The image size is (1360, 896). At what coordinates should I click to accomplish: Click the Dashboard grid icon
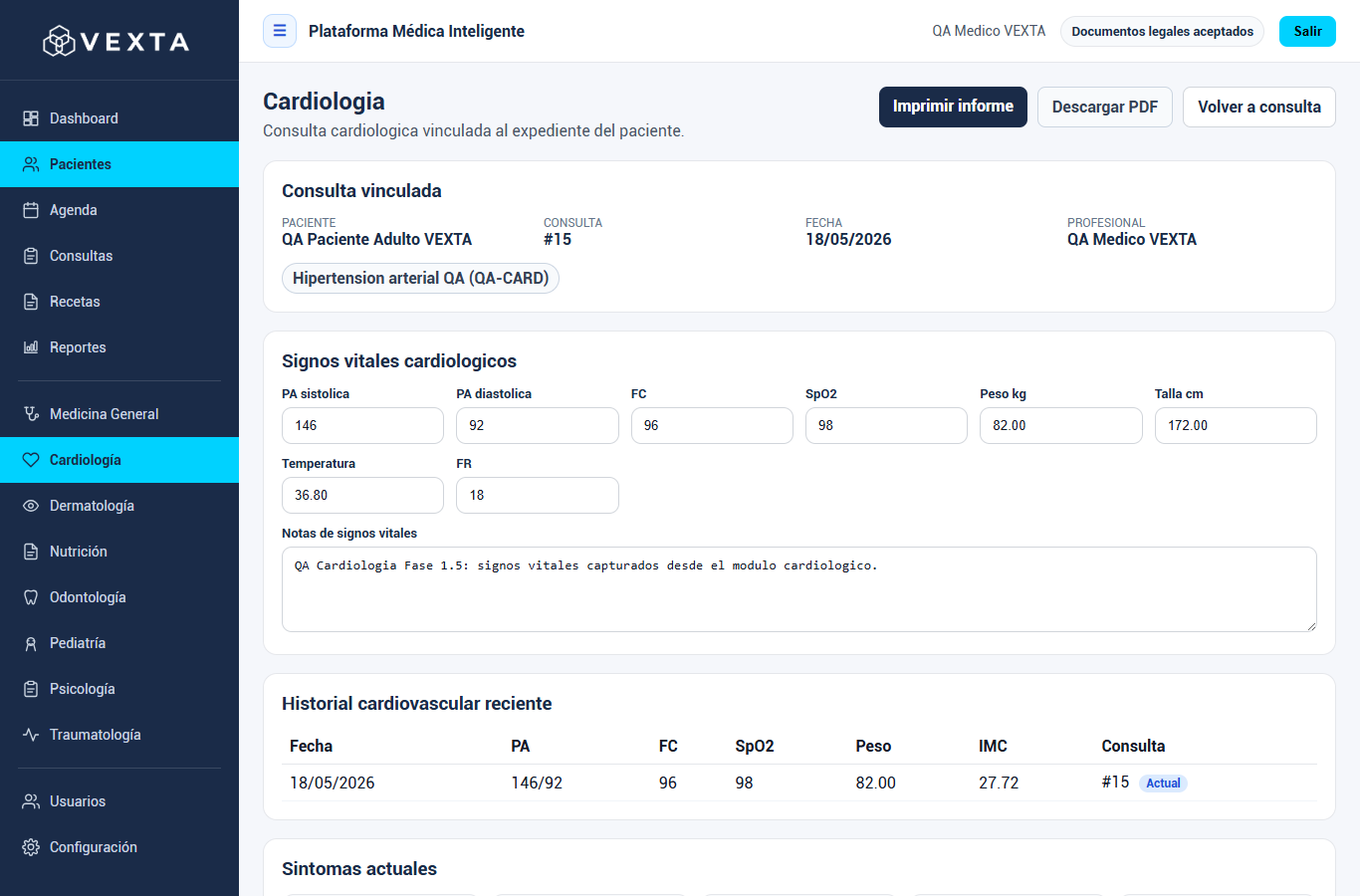31,118
